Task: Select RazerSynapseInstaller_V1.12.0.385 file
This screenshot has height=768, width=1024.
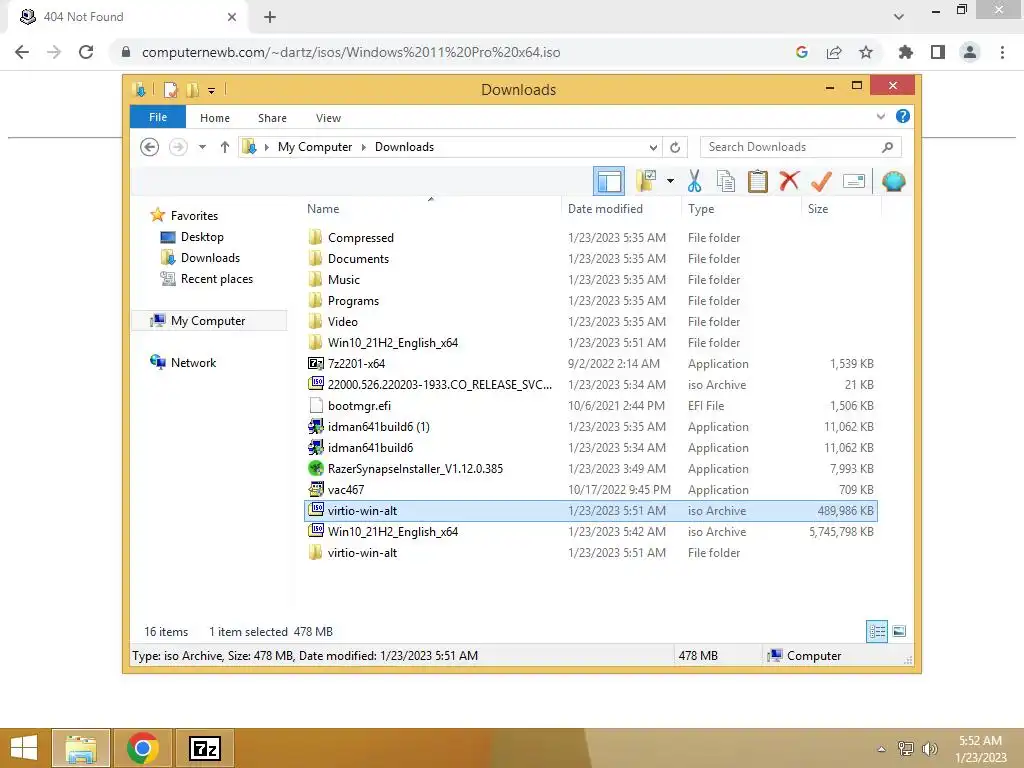Action: click(590, 468)
